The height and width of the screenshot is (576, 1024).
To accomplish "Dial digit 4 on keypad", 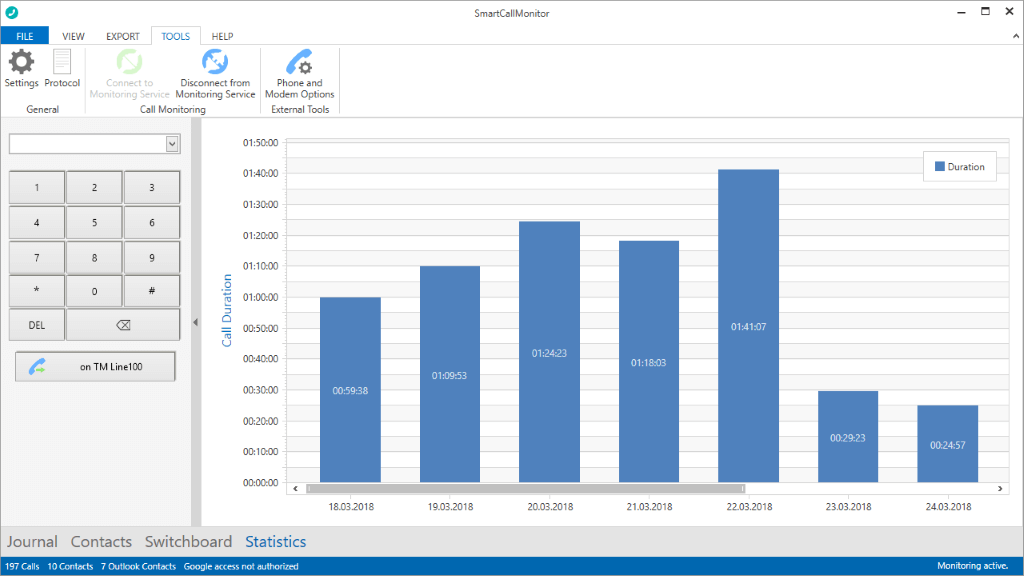I will click(37, 222).
